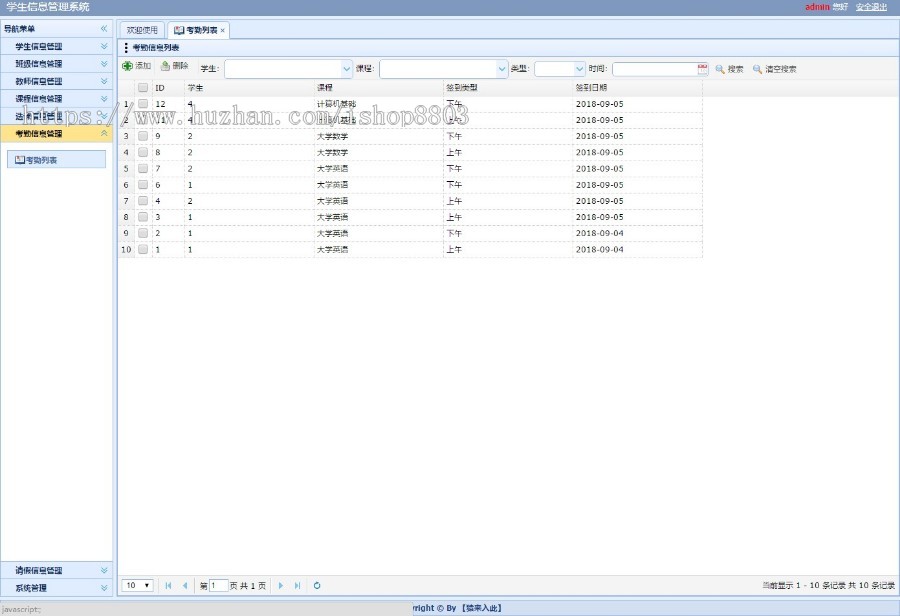Screen dimensions: 900x616
Task: Click the 删除 delete icon
Action: [165, 65]
